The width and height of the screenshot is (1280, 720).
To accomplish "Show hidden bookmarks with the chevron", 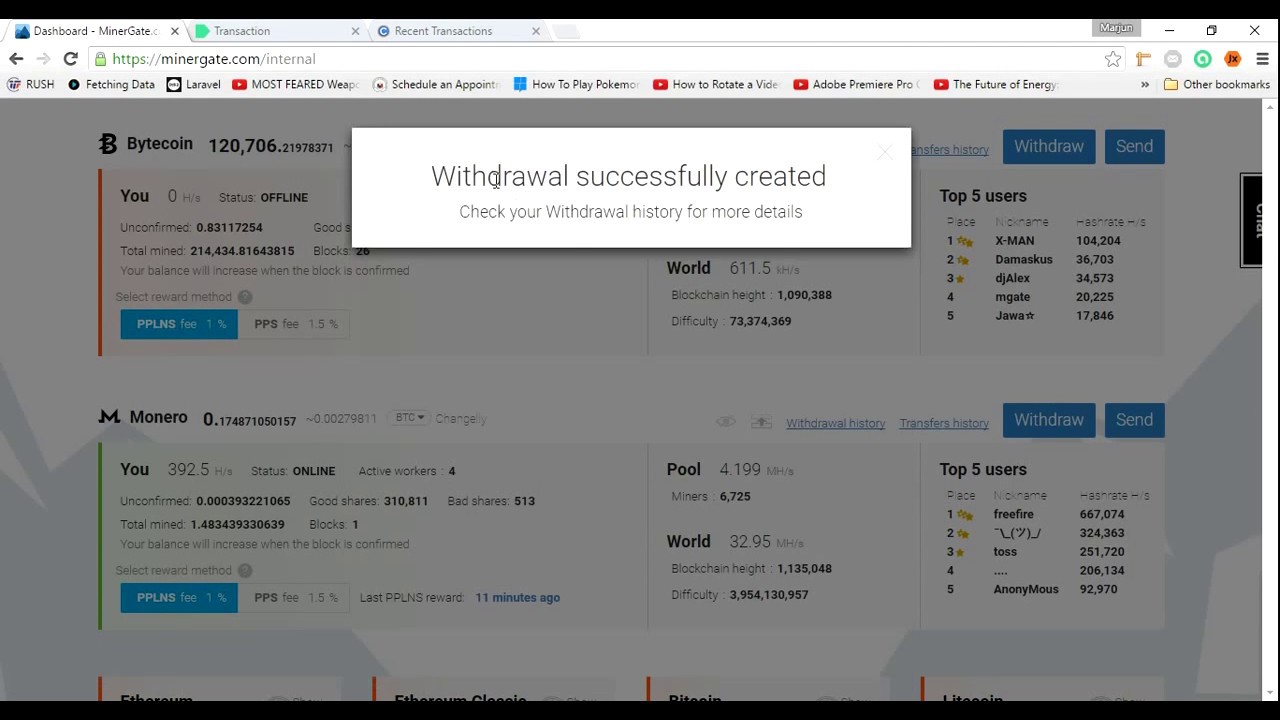I will (1145, 85).
